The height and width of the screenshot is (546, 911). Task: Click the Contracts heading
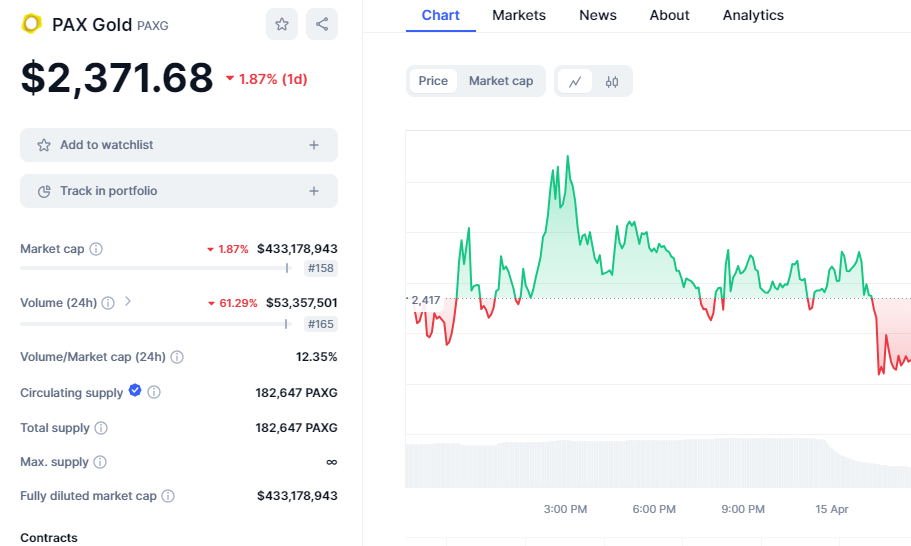49,538
